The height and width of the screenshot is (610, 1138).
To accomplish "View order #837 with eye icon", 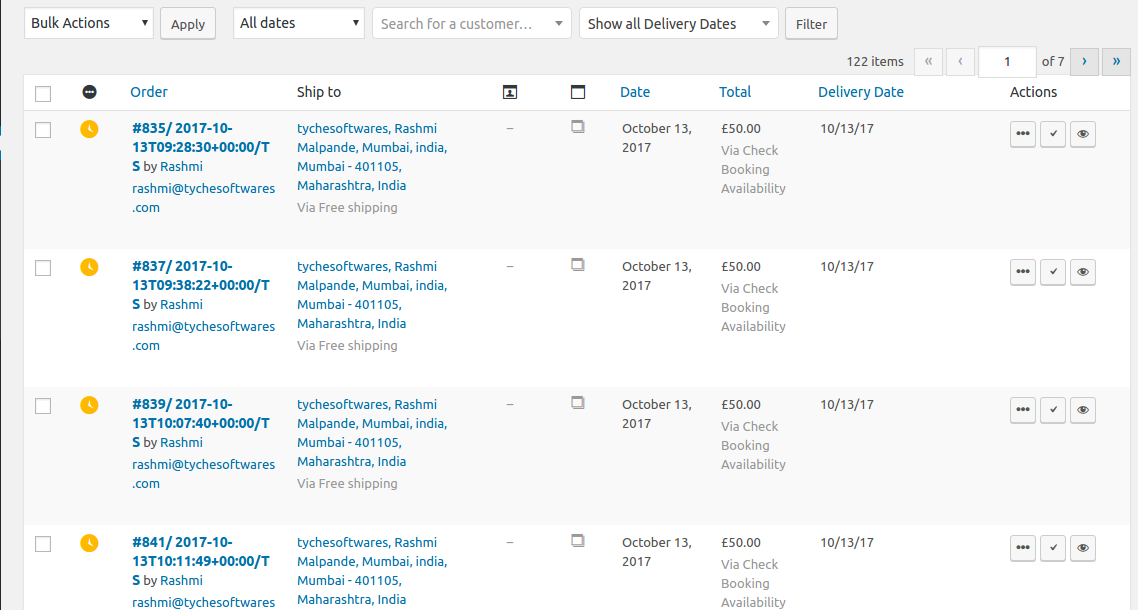I will click(1083, 272).
